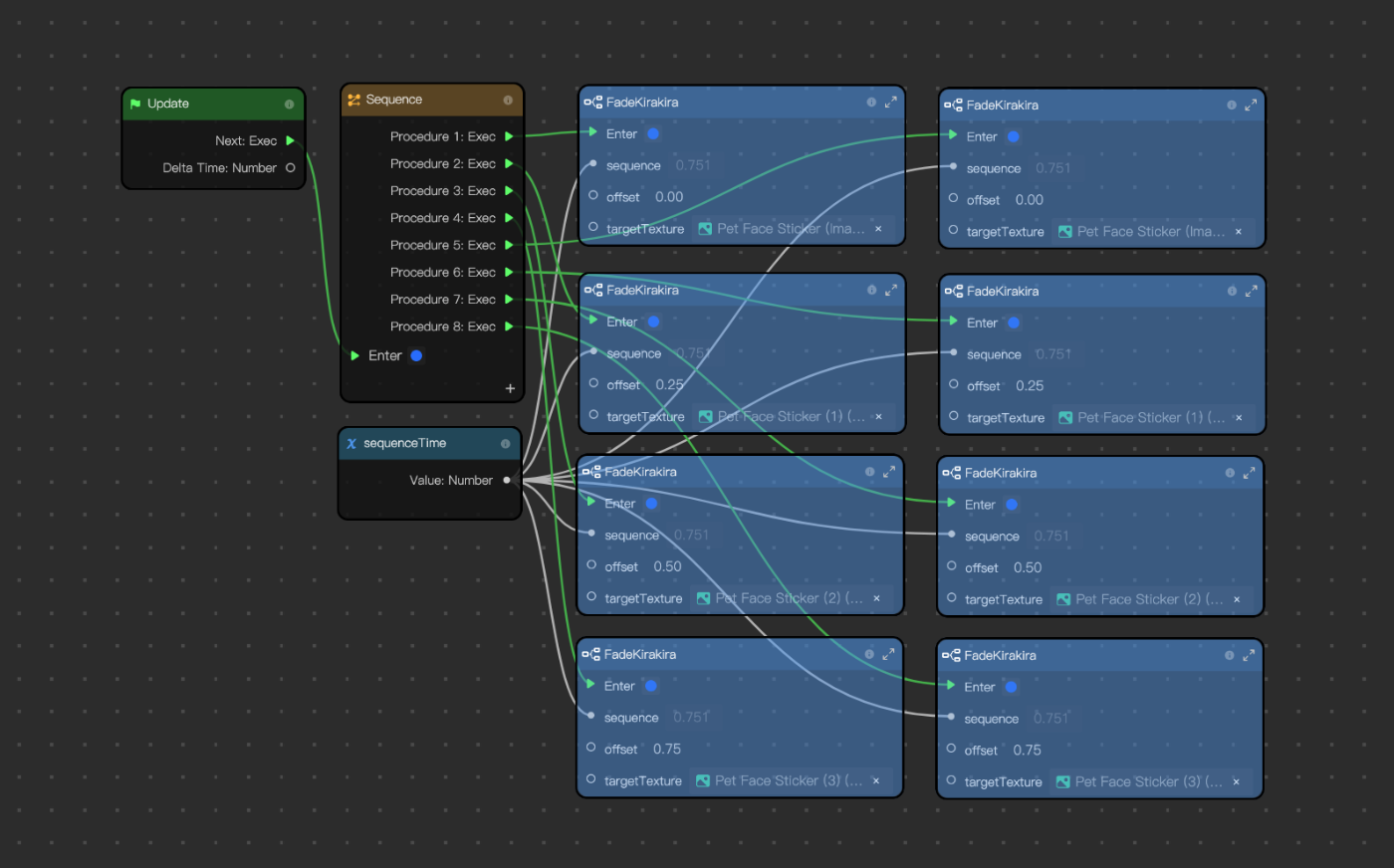Open info icon on left-column FadeKirakira with offset 0.75
The width and height of the screenshot is (1394, 868).
coord(869,655)
